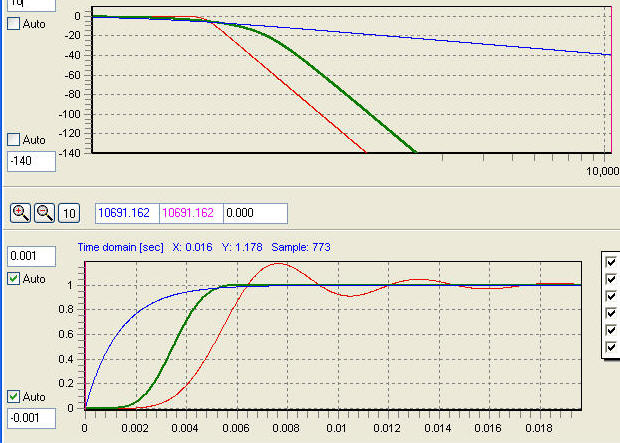The height and width of the screenshot is (443, 620).
Task: Click the magenta 10691.162 cursor value field
Action: point(191,213)
